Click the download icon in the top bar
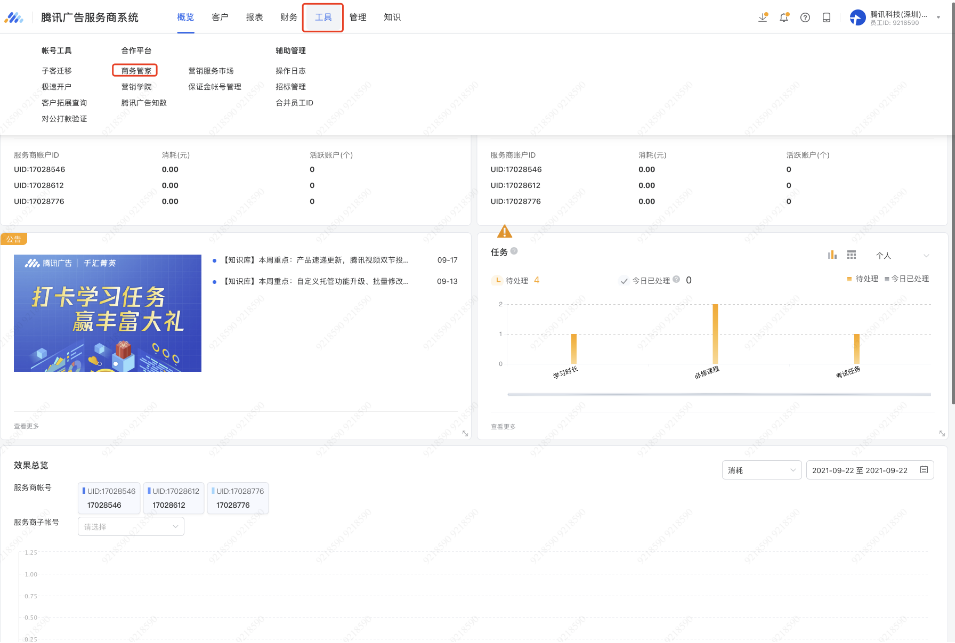Image resolution: width=955 pixels, height=643 pixels. click(x=764, y=17)
